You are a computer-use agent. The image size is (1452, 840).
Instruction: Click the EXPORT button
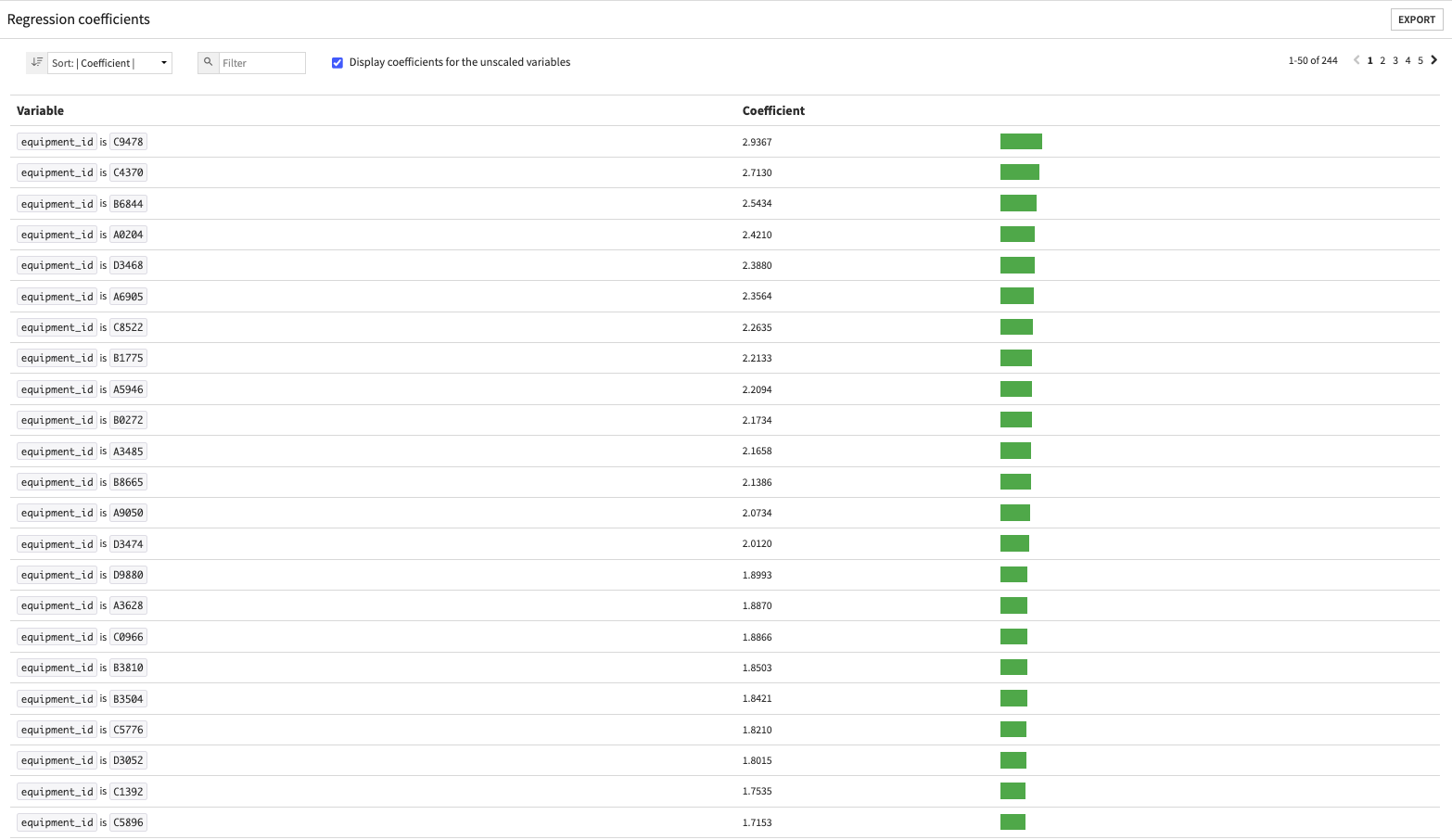[x=1416, y=19]
